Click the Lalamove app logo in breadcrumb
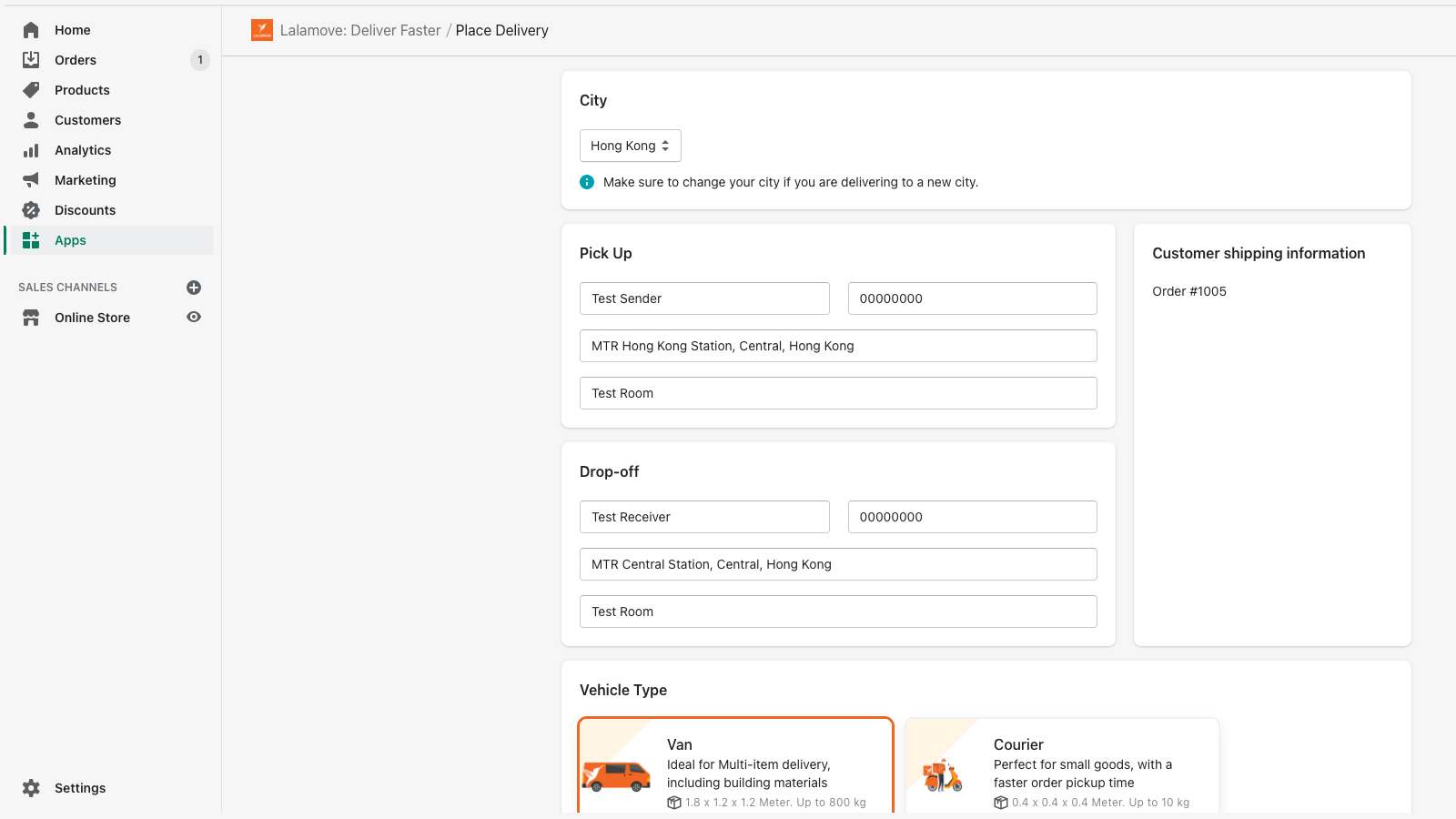Image resolution: width=1456 pixels, height=819 pixels. 262,29
